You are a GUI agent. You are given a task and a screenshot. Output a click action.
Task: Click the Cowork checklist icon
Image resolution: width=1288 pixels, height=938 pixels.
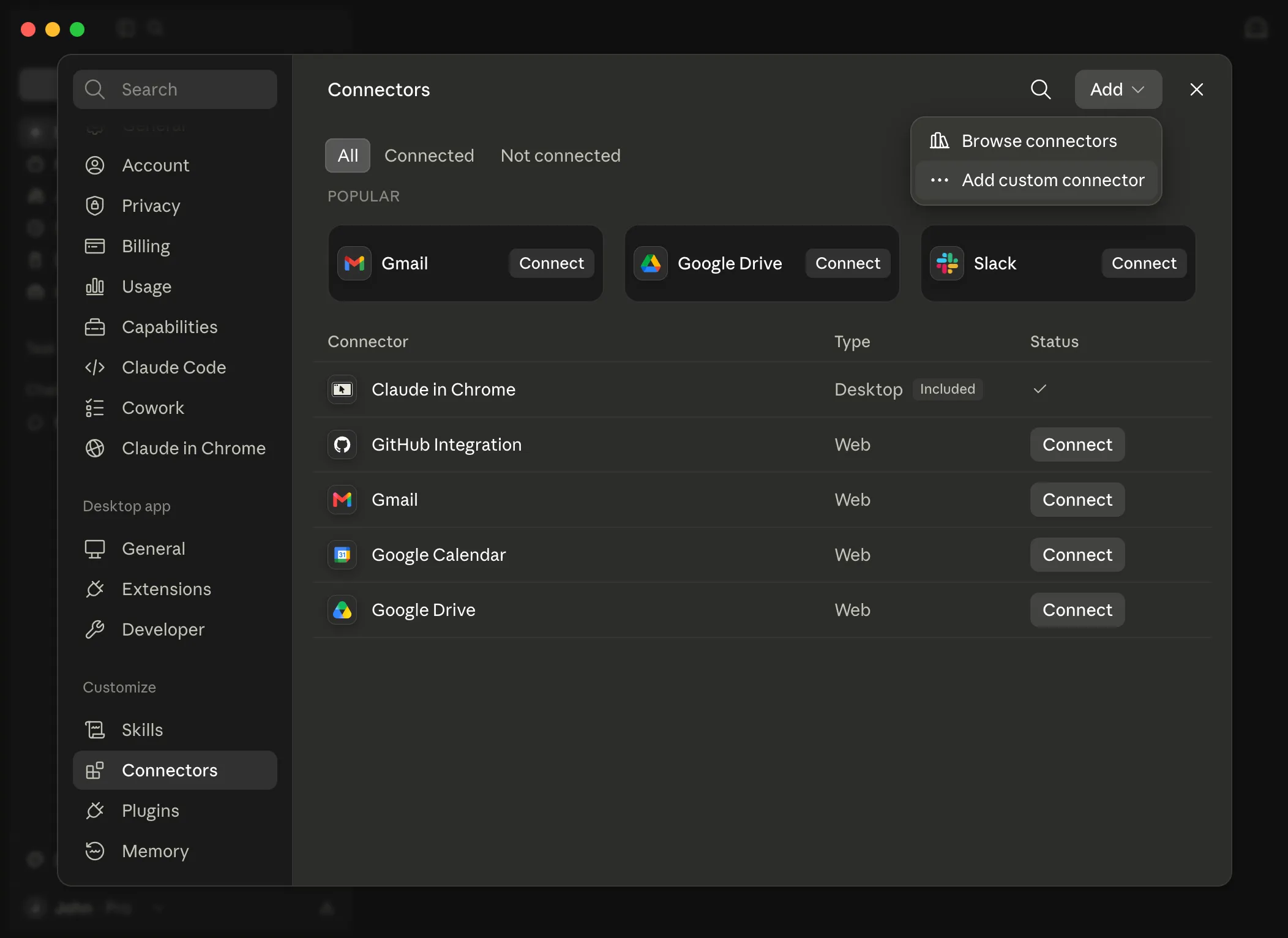tap(95, 408)
